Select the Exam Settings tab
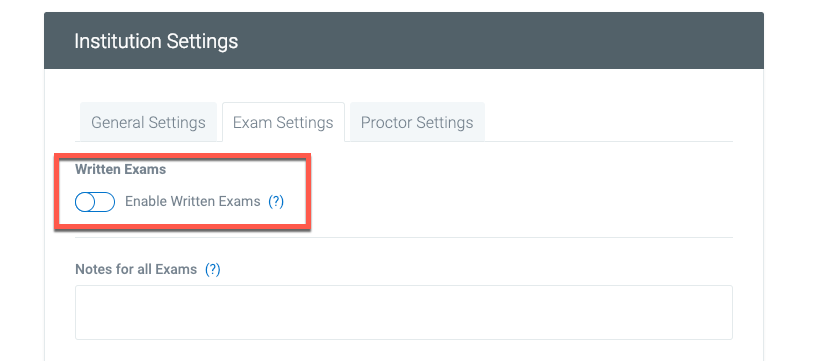The image size is (815, 361). click(283, 123)
